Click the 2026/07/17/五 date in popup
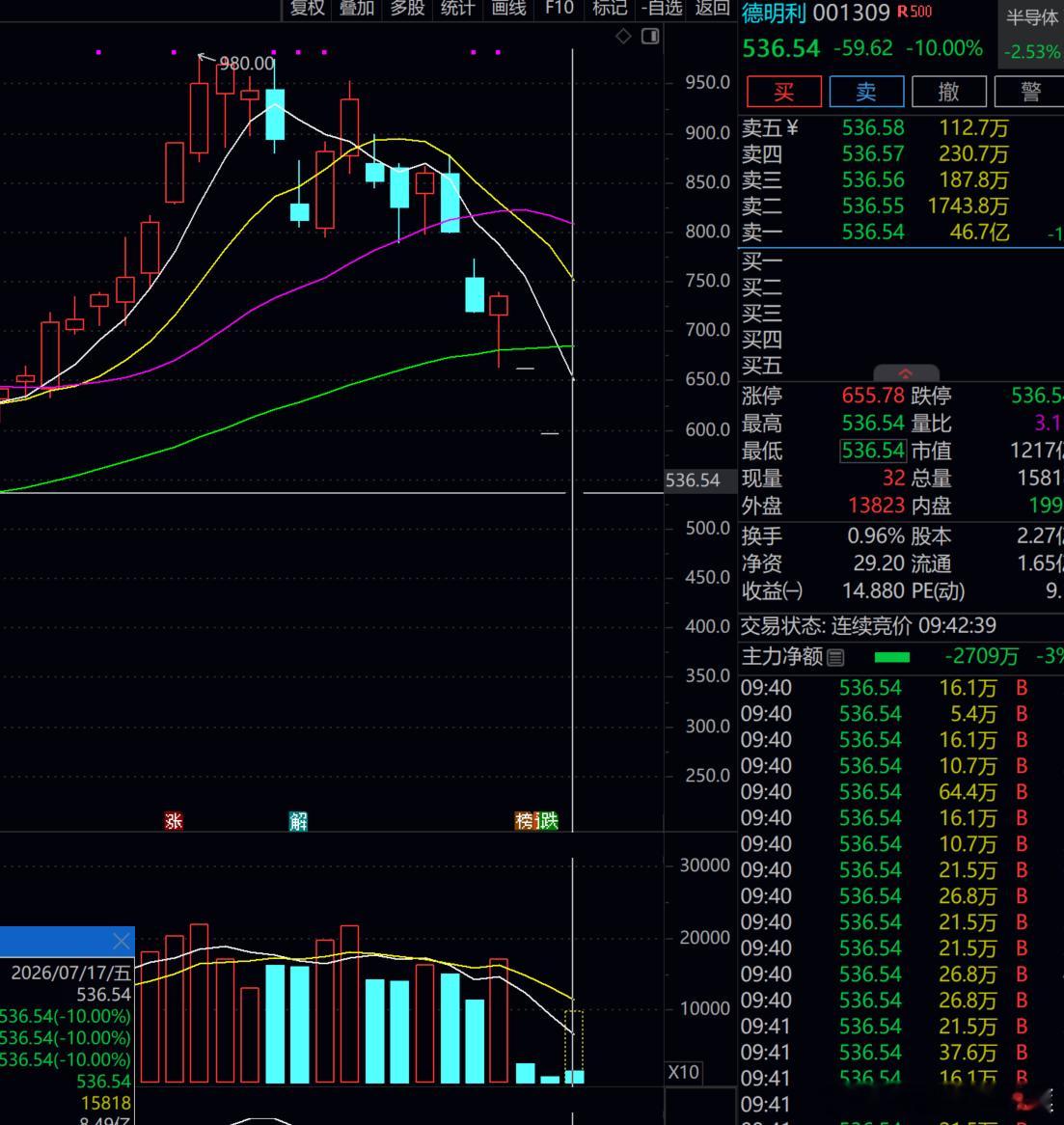This screenshot has height=1125, width=1064. click(x=71, y=973)
